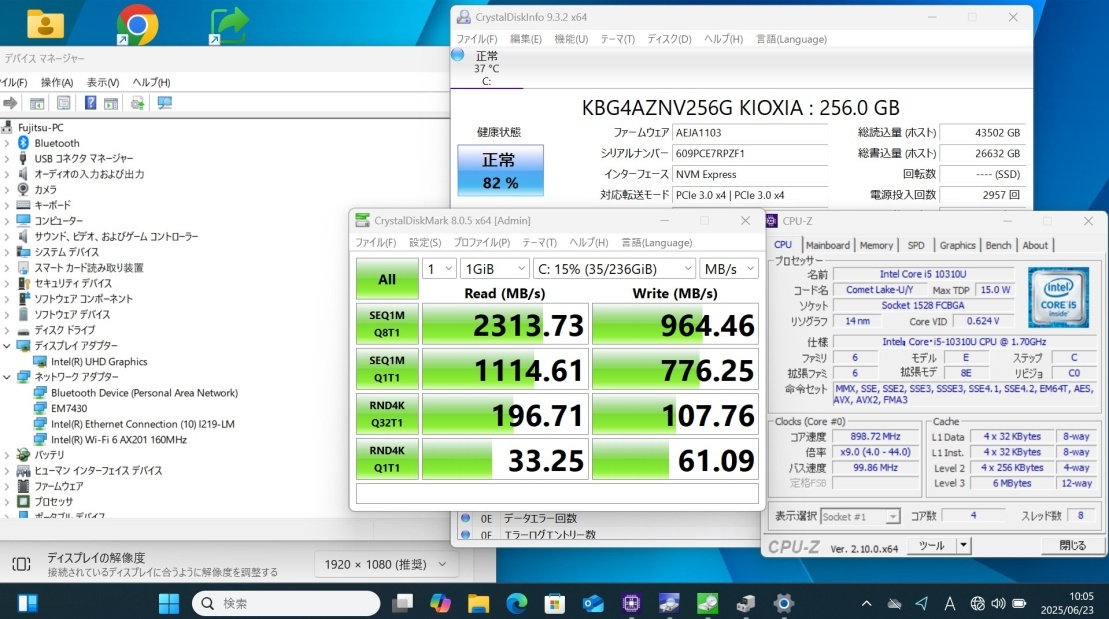Open 表示(V) menu in Device Manager

click(x=103, y=82)
